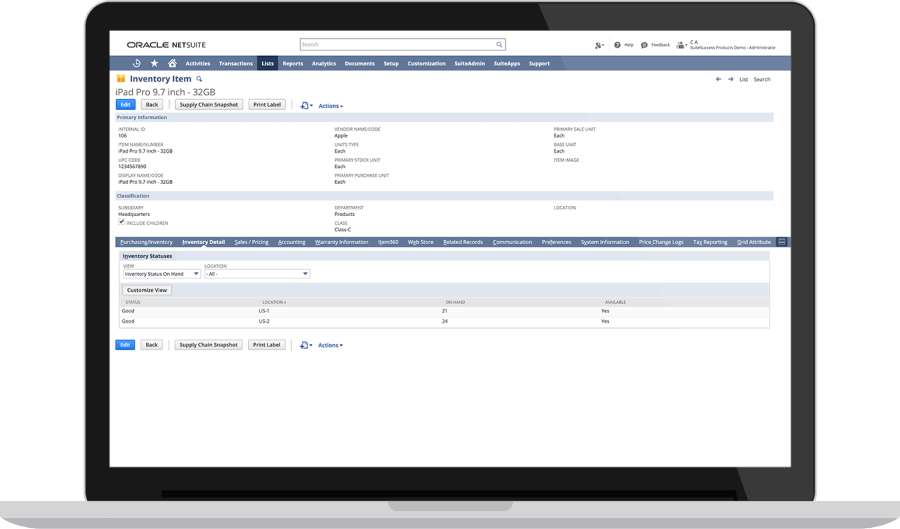
Task: Click the bottom Supply Chain Snapshot button
Action: [x=208, y=345]
